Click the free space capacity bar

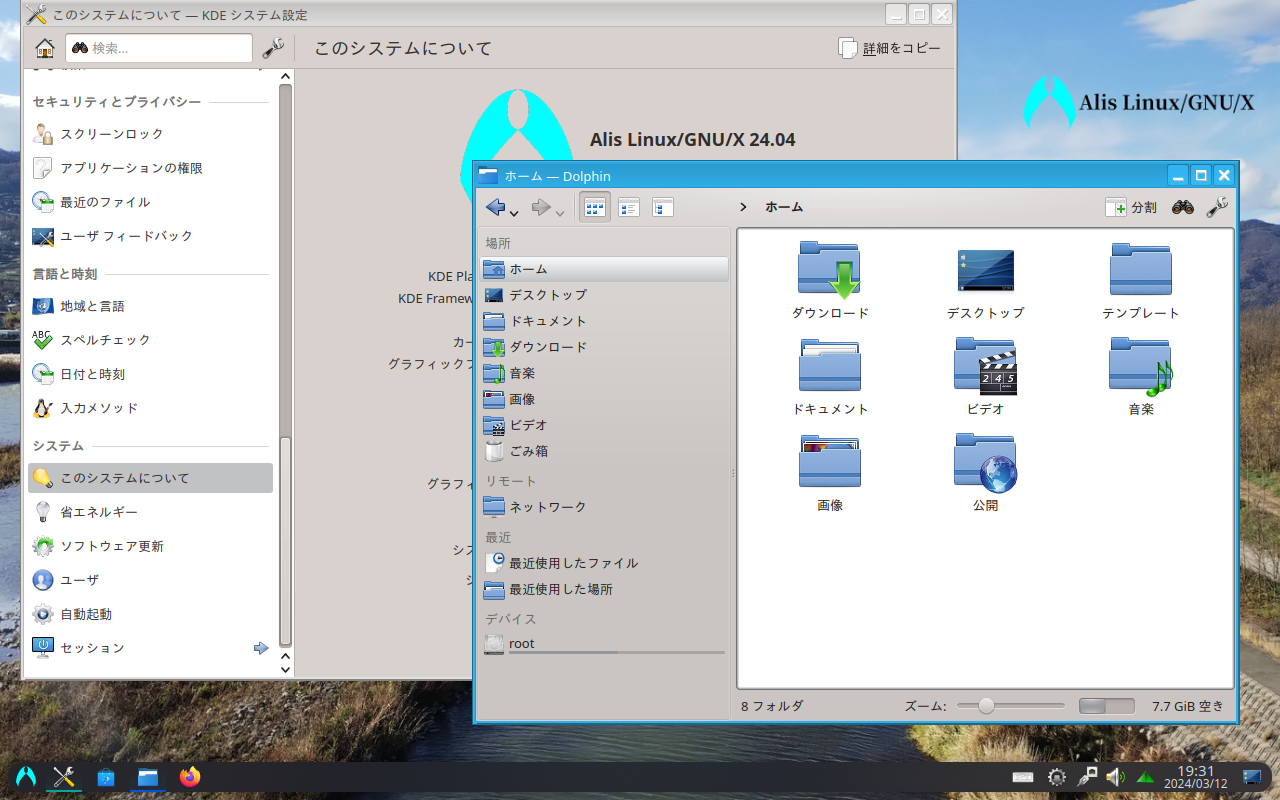(x=1107, y=706)
